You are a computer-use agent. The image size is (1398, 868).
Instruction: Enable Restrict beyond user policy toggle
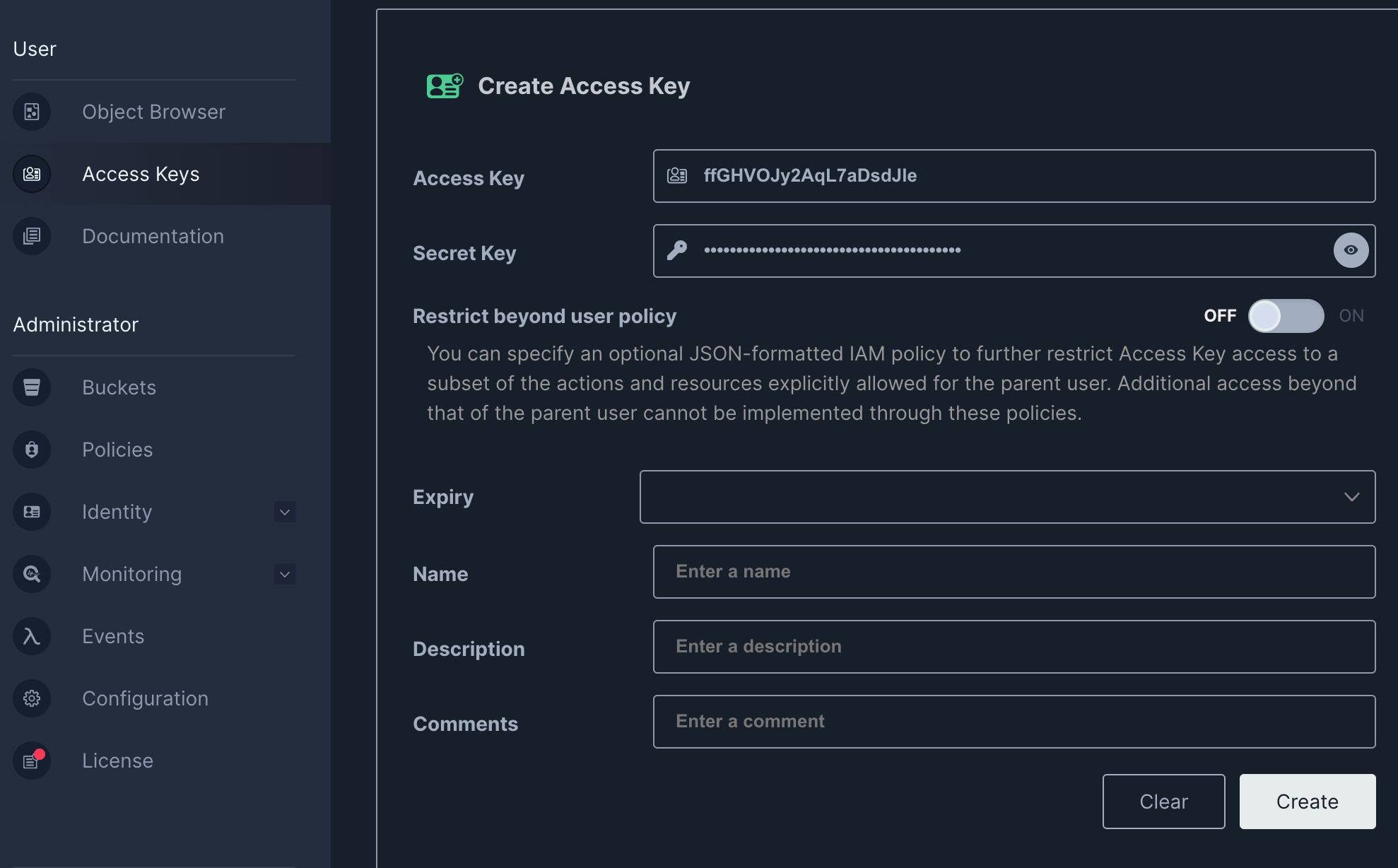click(1286, 316)
